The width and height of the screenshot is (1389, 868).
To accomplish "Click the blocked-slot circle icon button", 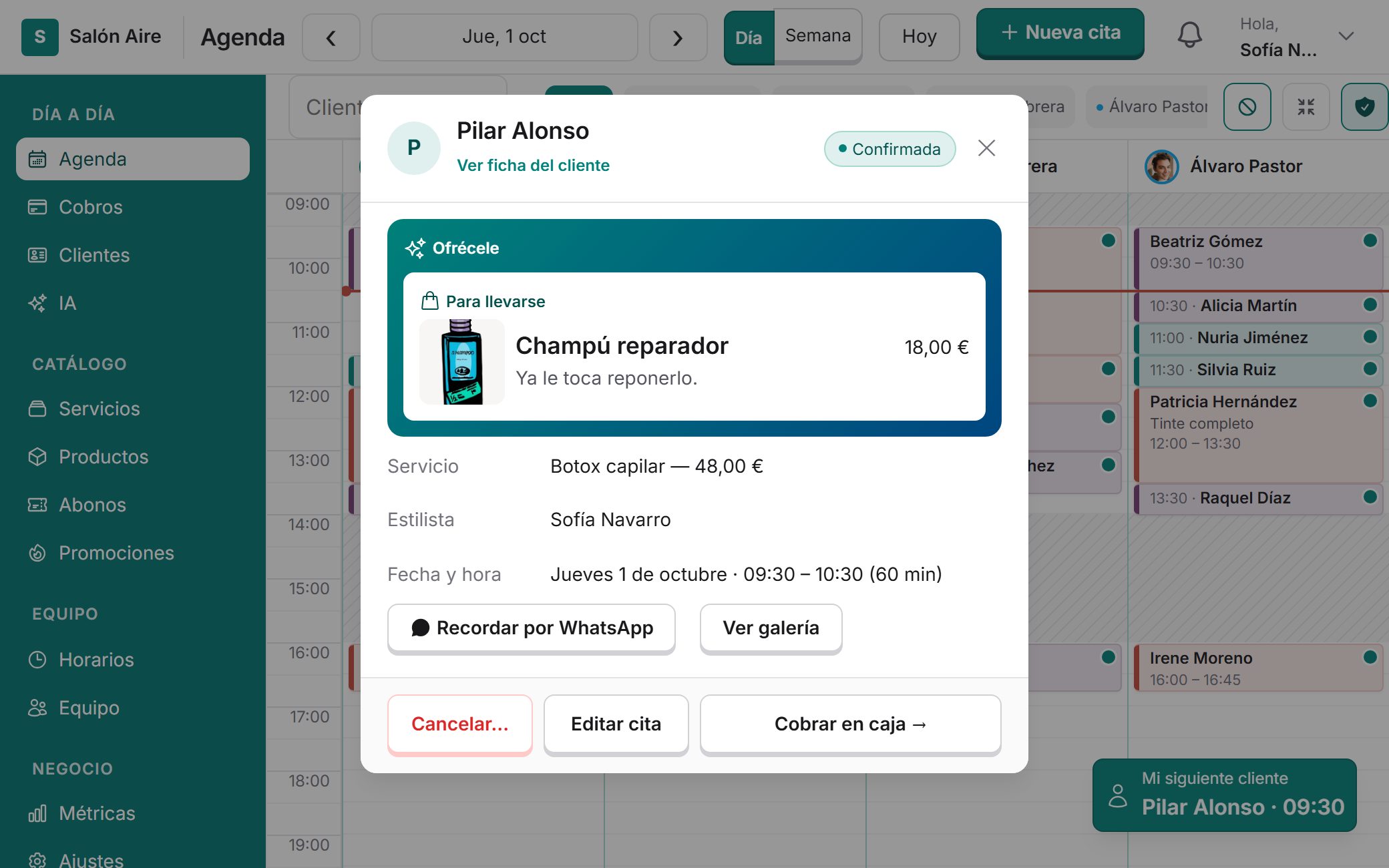I will (x=1247, y=107).
